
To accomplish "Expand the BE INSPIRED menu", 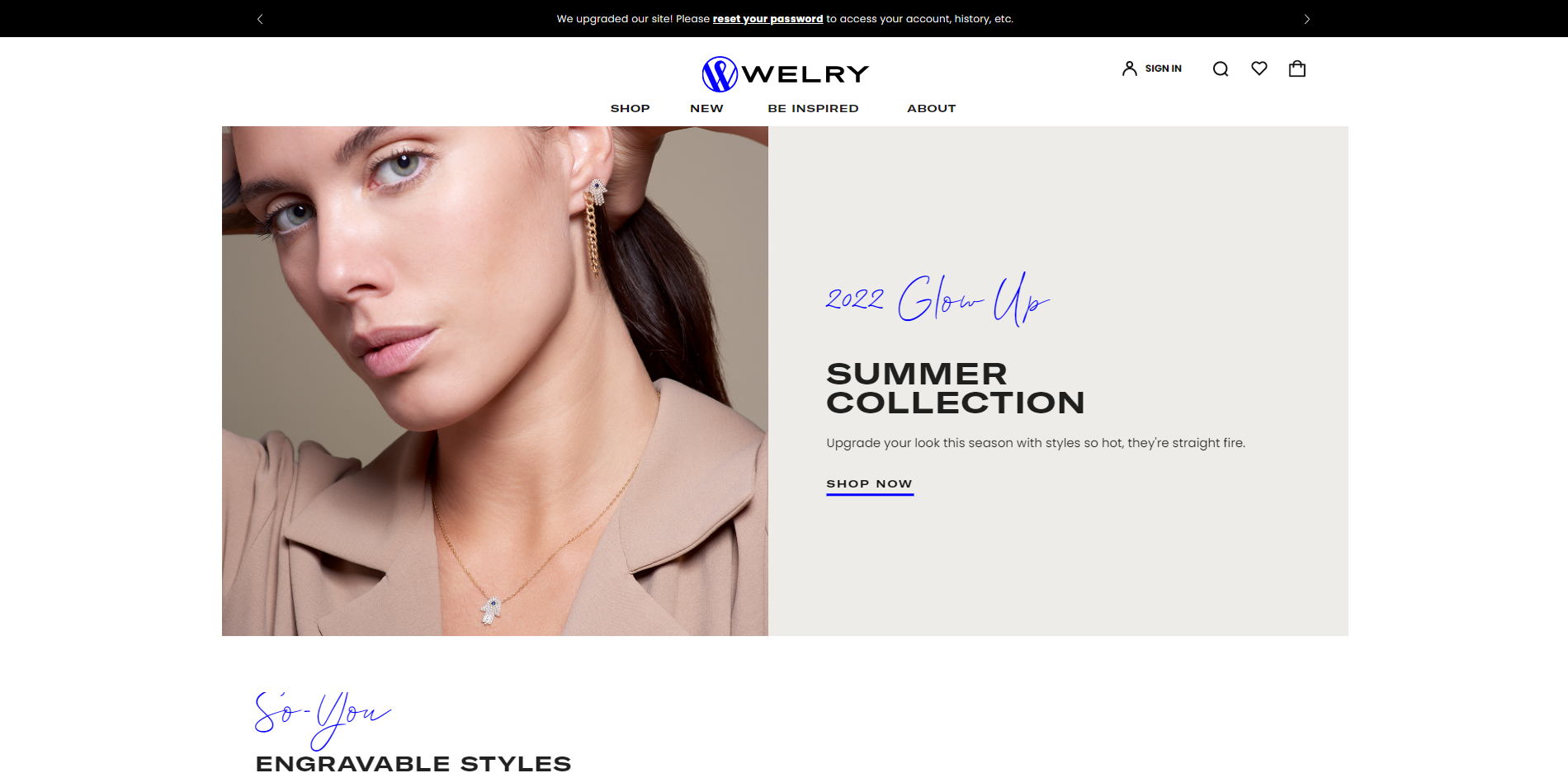I will (813, 108).
